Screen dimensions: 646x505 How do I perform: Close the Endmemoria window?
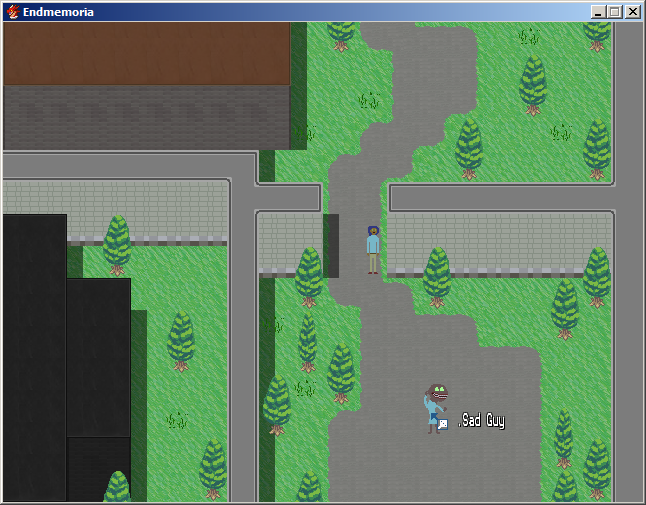631,12
